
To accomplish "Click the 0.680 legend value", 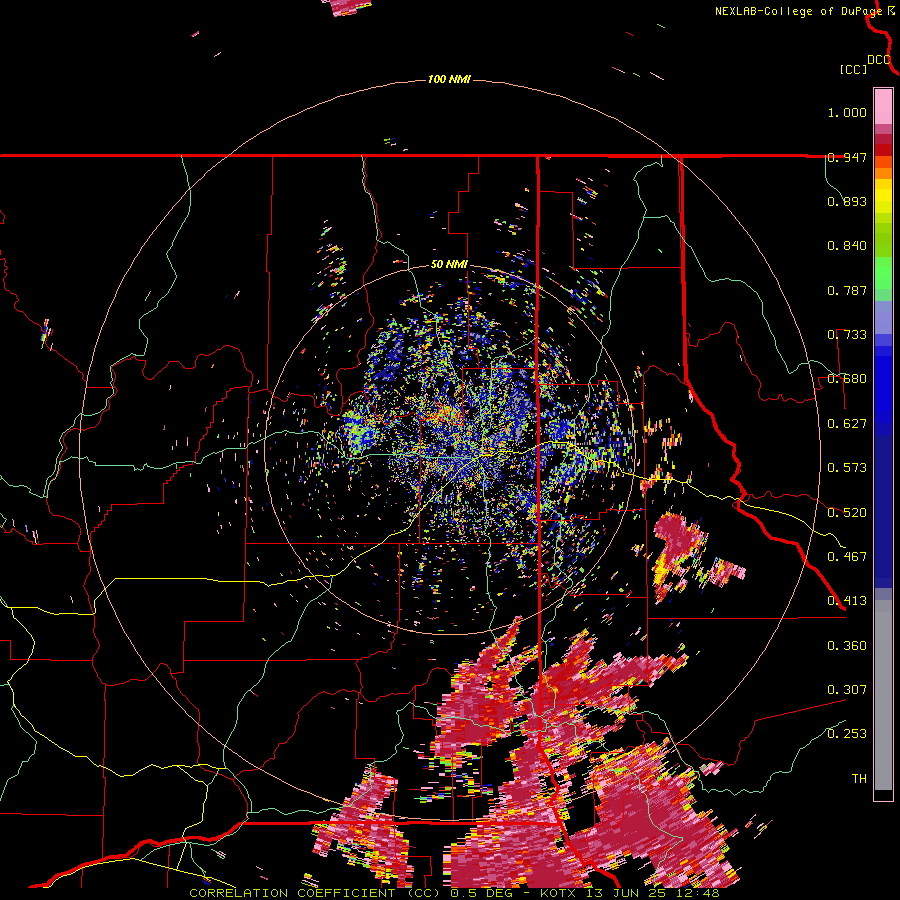I will [x=847, y=379].
